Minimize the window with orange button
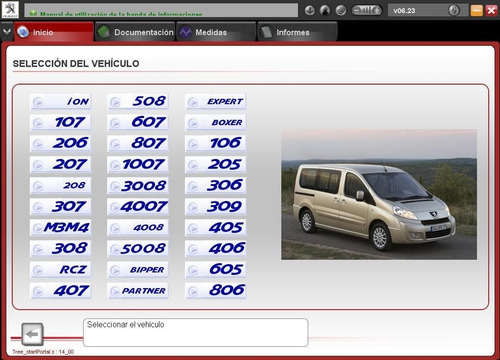 [x=477, y=10]
